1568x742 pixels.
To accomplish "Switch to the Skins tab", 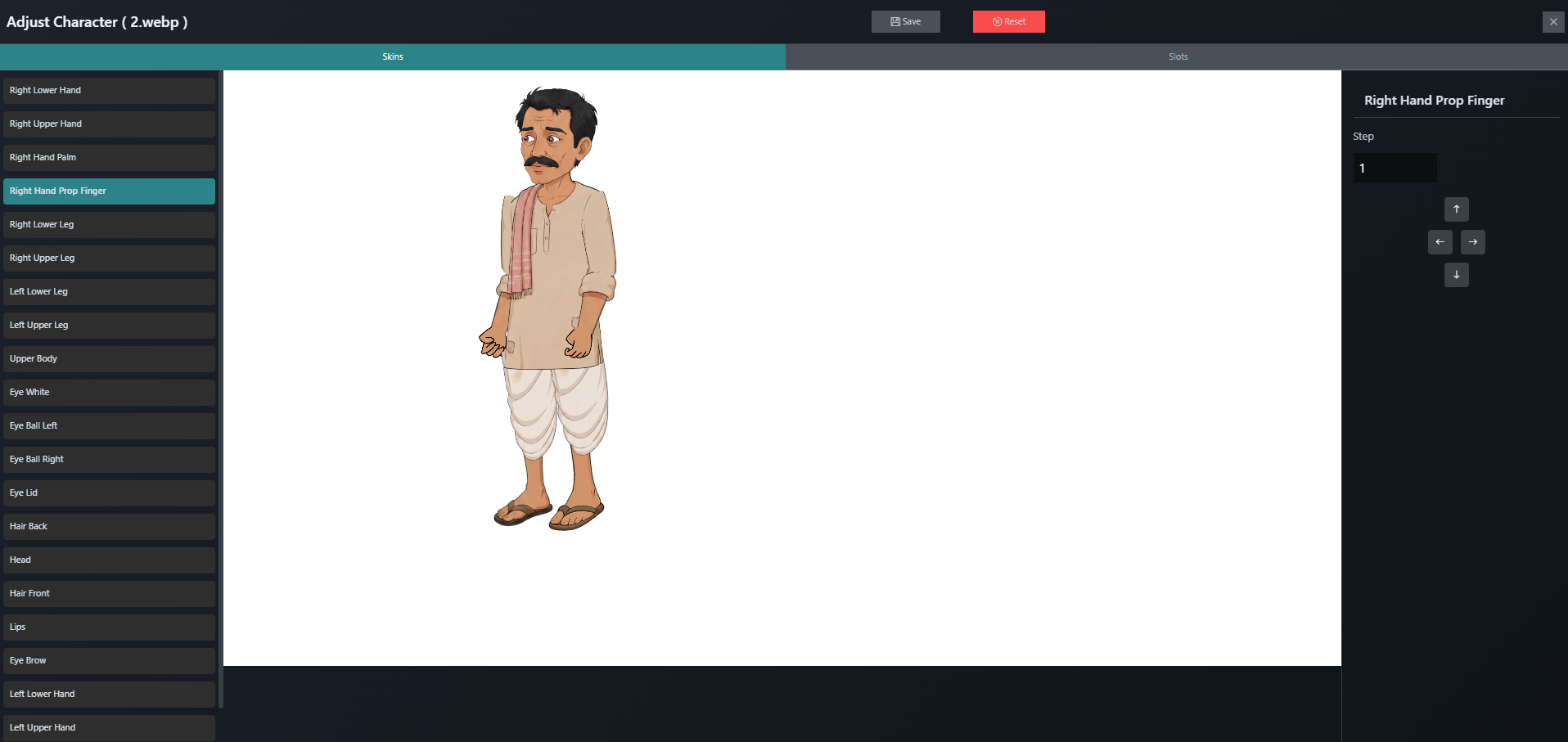I will click(x=393, y=56).
